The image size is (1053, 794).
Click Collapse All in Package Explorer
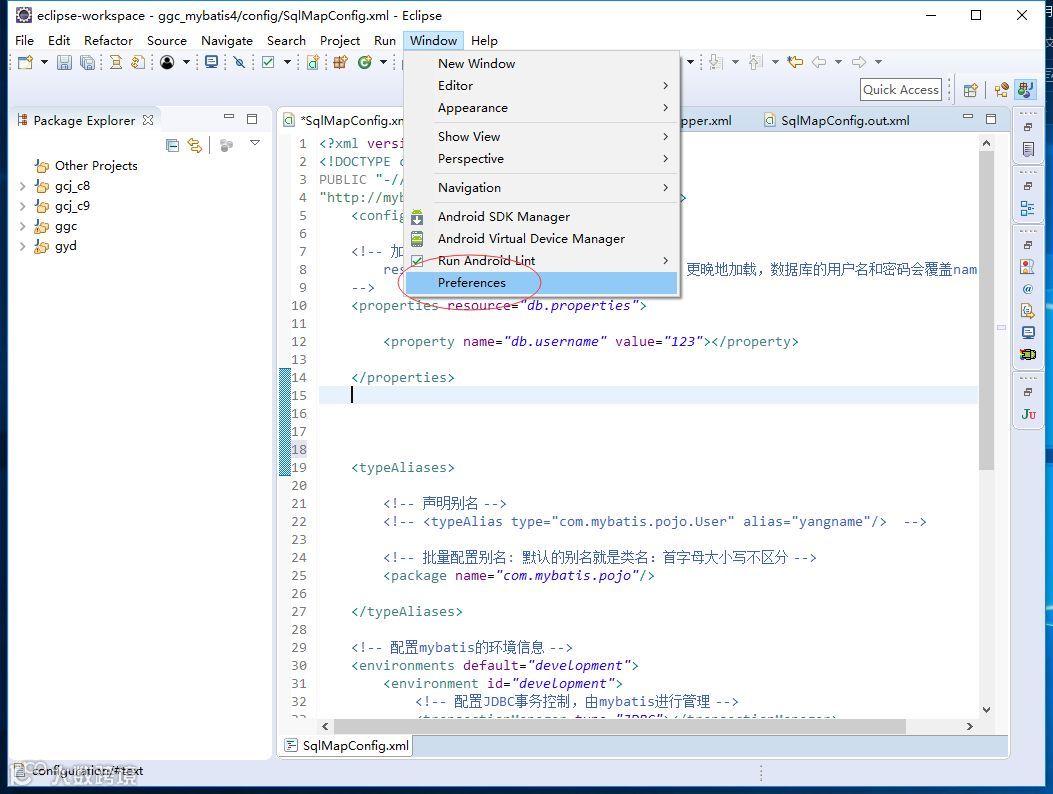coord(172,145)
